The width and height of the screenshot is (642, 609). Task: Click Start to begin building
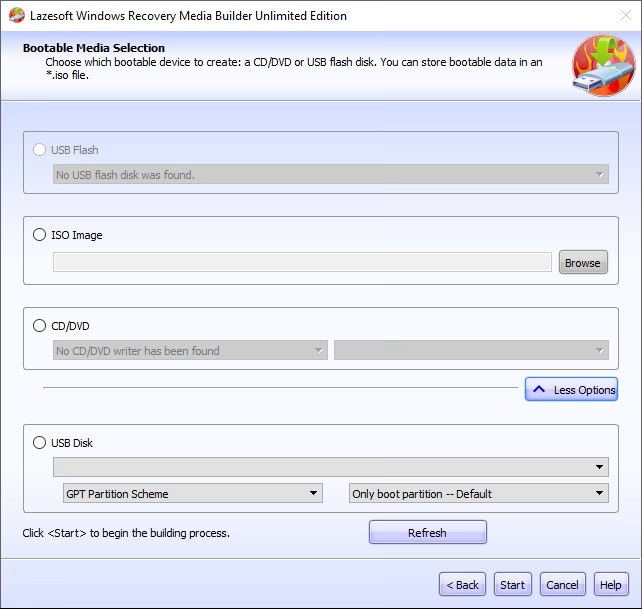click(x=512, y=584)
